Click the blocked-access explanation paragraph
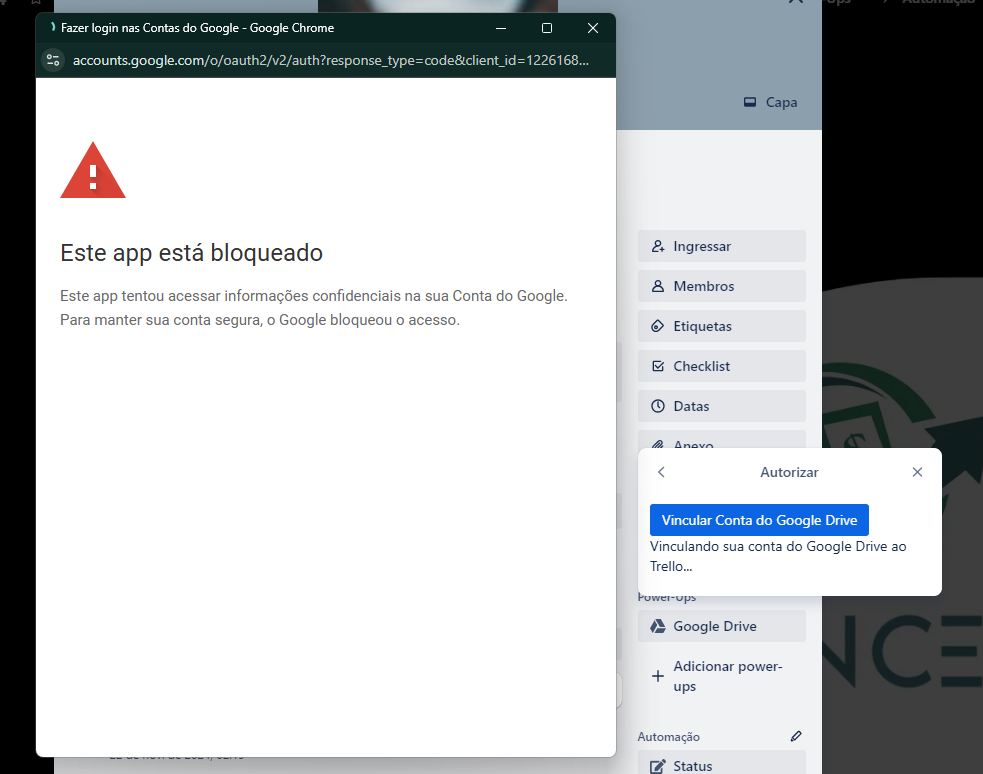 tap(313, 308)
